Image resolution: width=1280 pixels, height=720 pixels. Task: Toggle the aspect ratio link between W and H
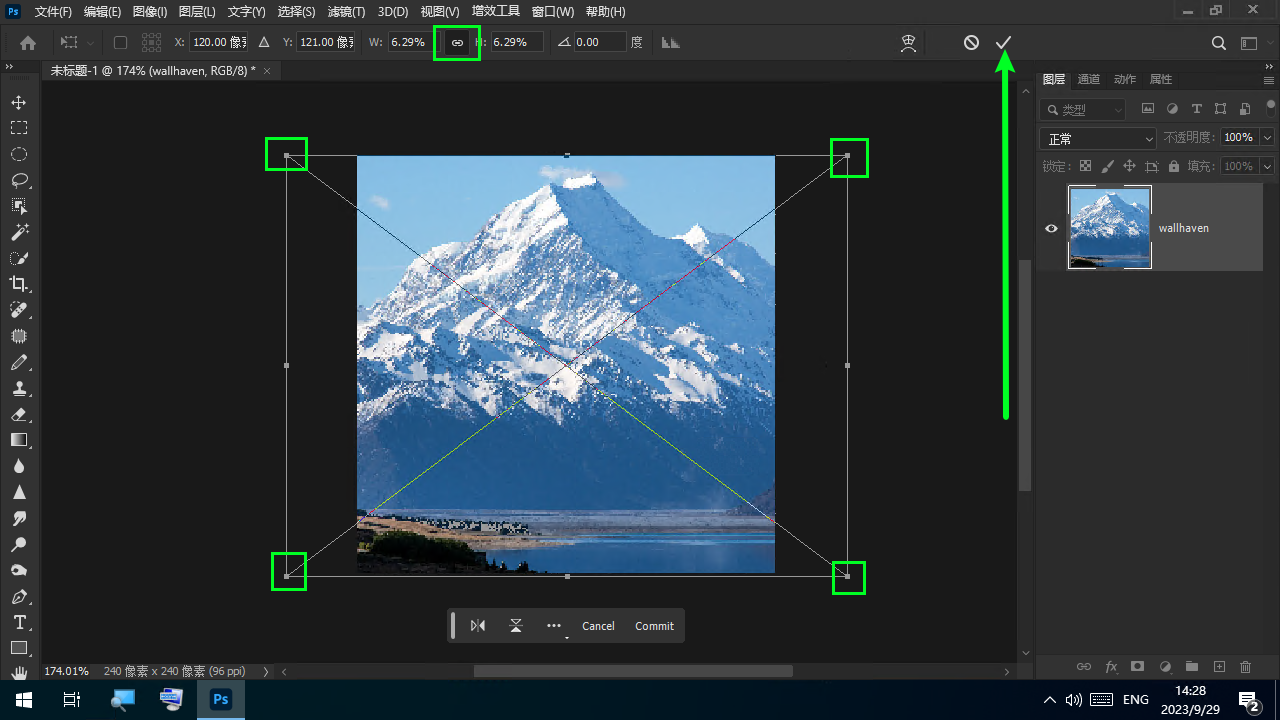457,42
